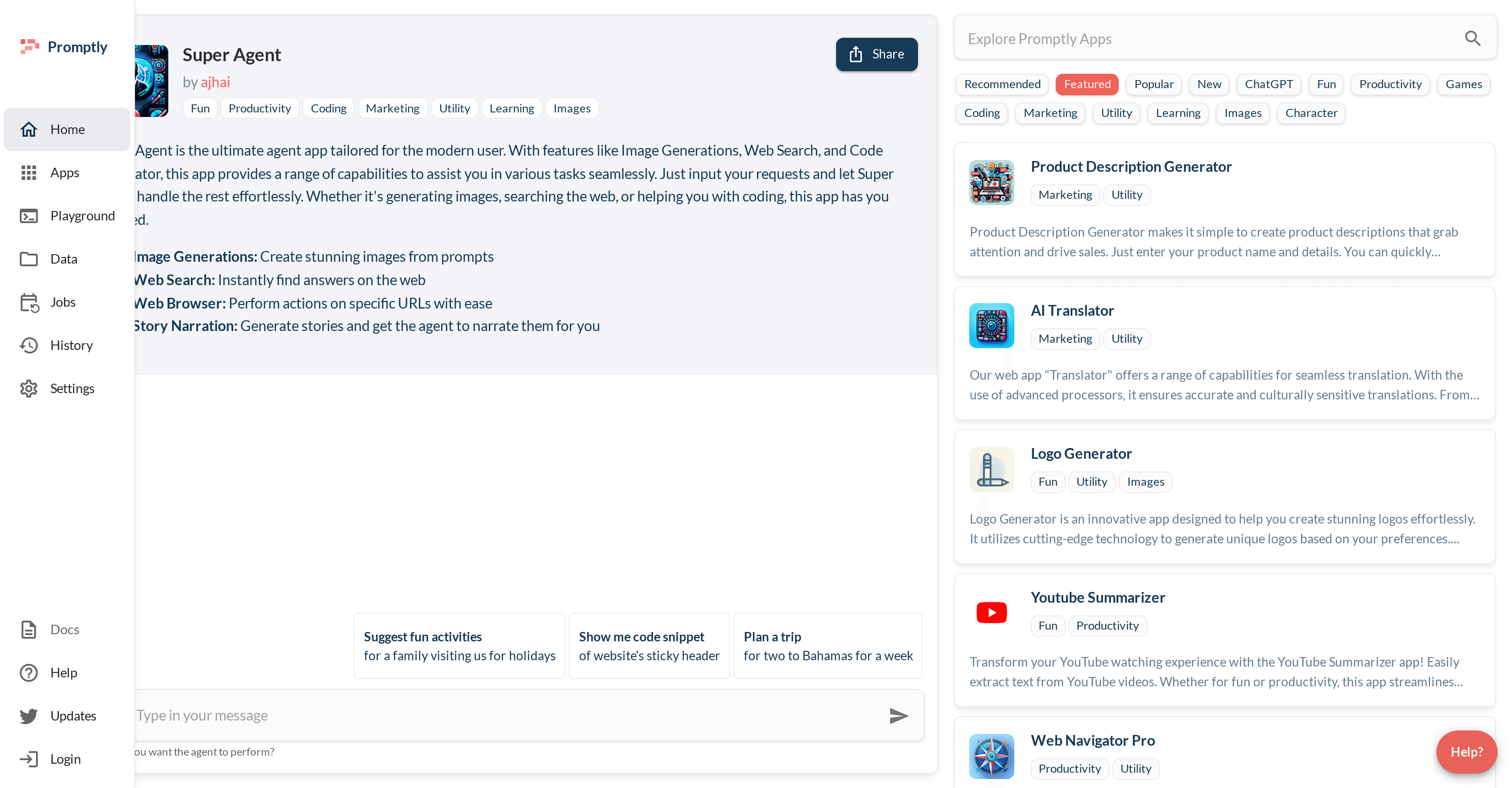Screen dimensions: 1512x788
Task: Select the Popular category filter
Action: click(x=1153, y=84)
